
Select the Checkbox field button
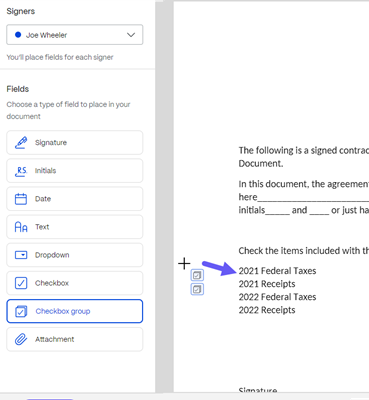(x=75, y=283)
